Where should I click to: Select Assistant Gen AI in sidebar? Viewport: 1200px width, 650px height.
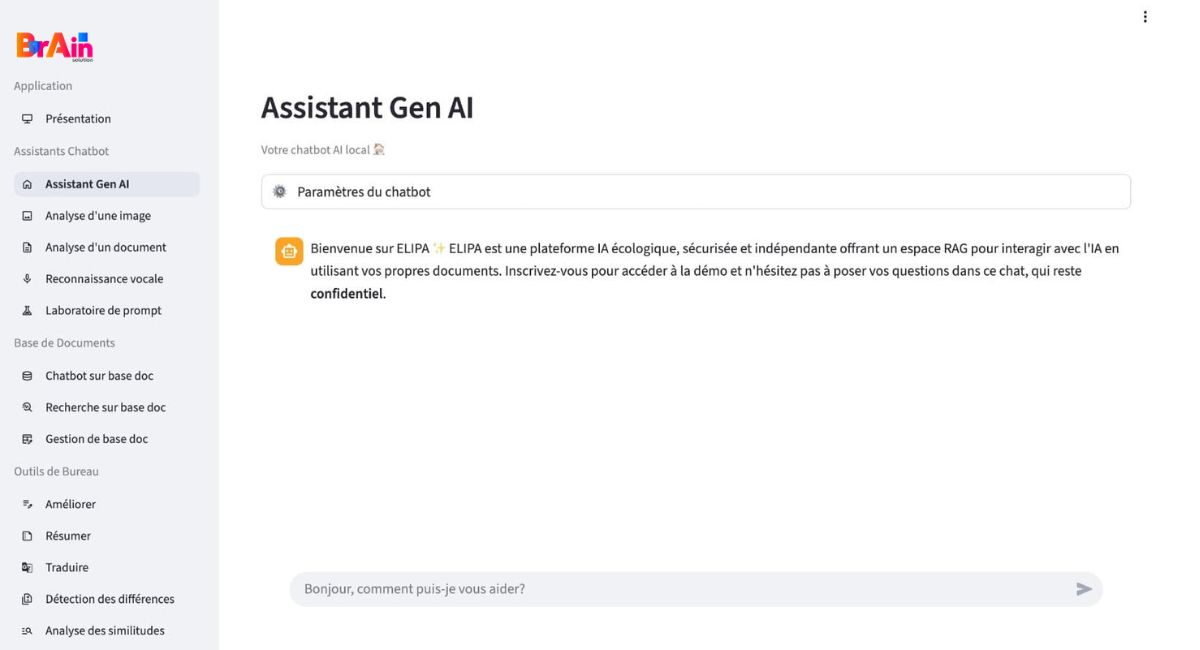coord(87,184)
